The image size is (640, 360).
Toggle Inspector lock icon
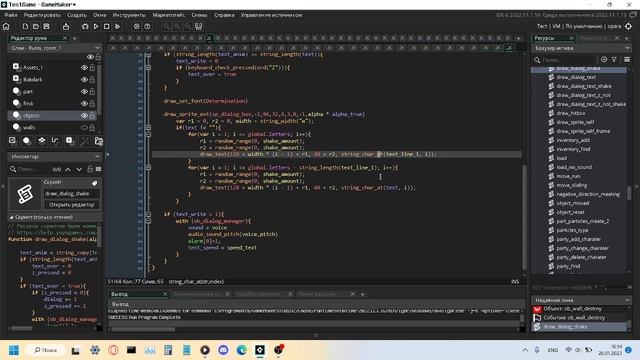[90, 169]
